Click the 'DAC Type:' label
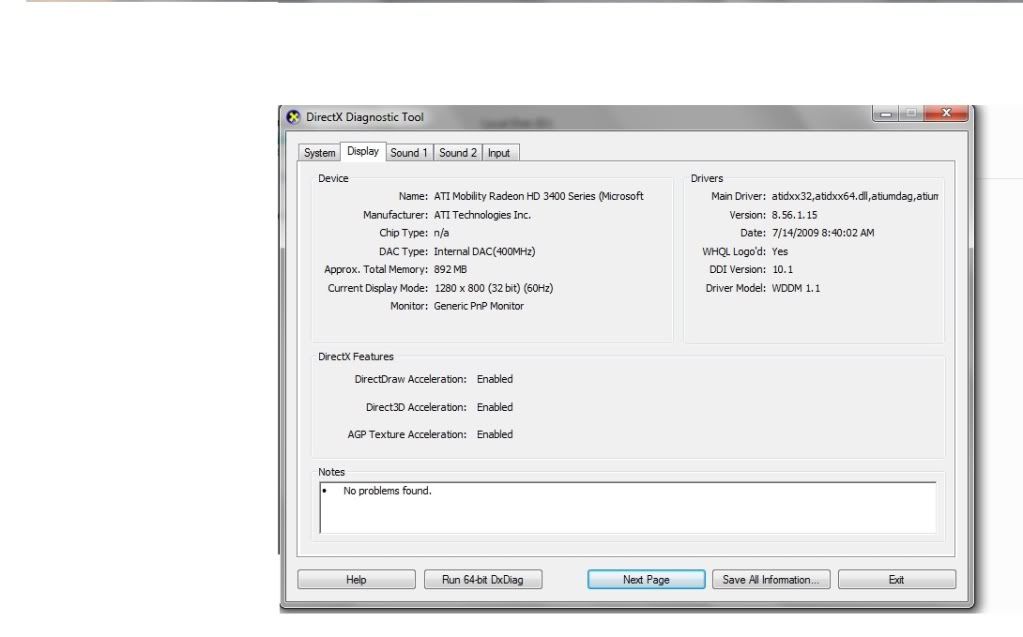Screen dimensions: 1023x637 coord(403,251)
